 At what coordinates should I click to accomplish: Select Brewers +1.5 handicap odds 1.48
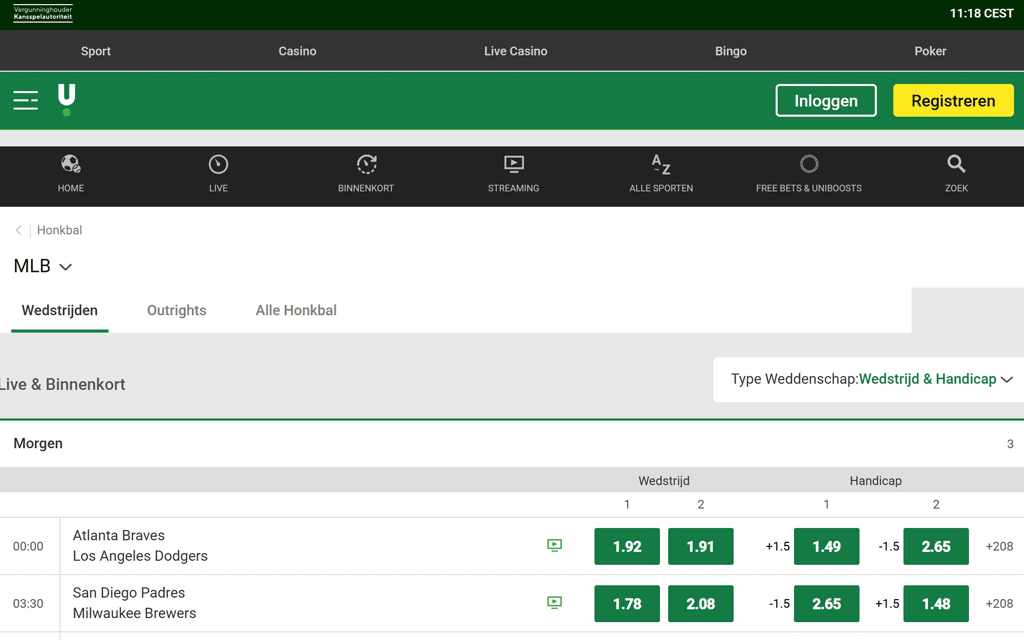[936, 604]
